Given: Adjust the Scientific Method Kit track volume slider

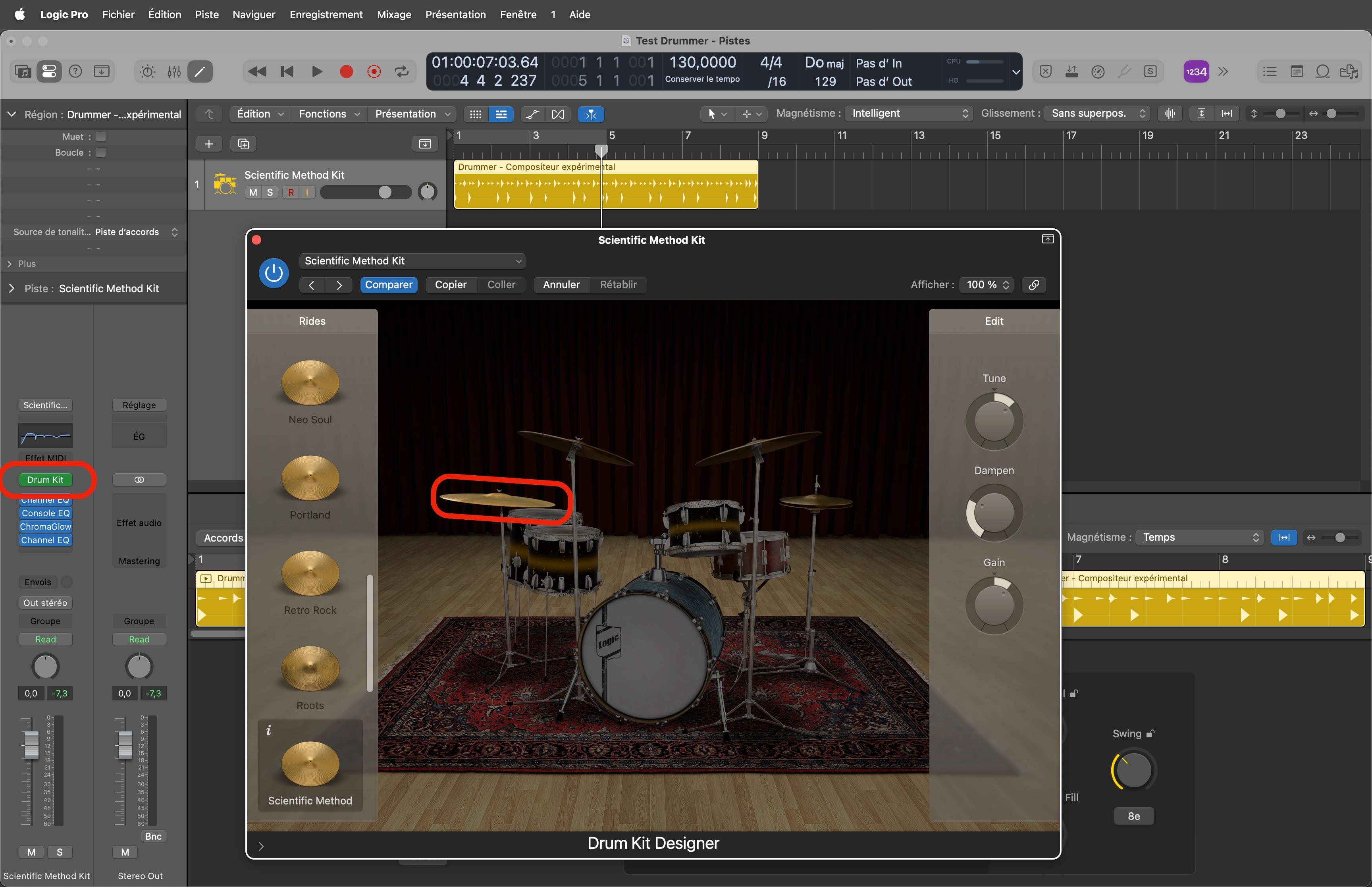Looking at the screenshot, I should [x=385, y=193].
